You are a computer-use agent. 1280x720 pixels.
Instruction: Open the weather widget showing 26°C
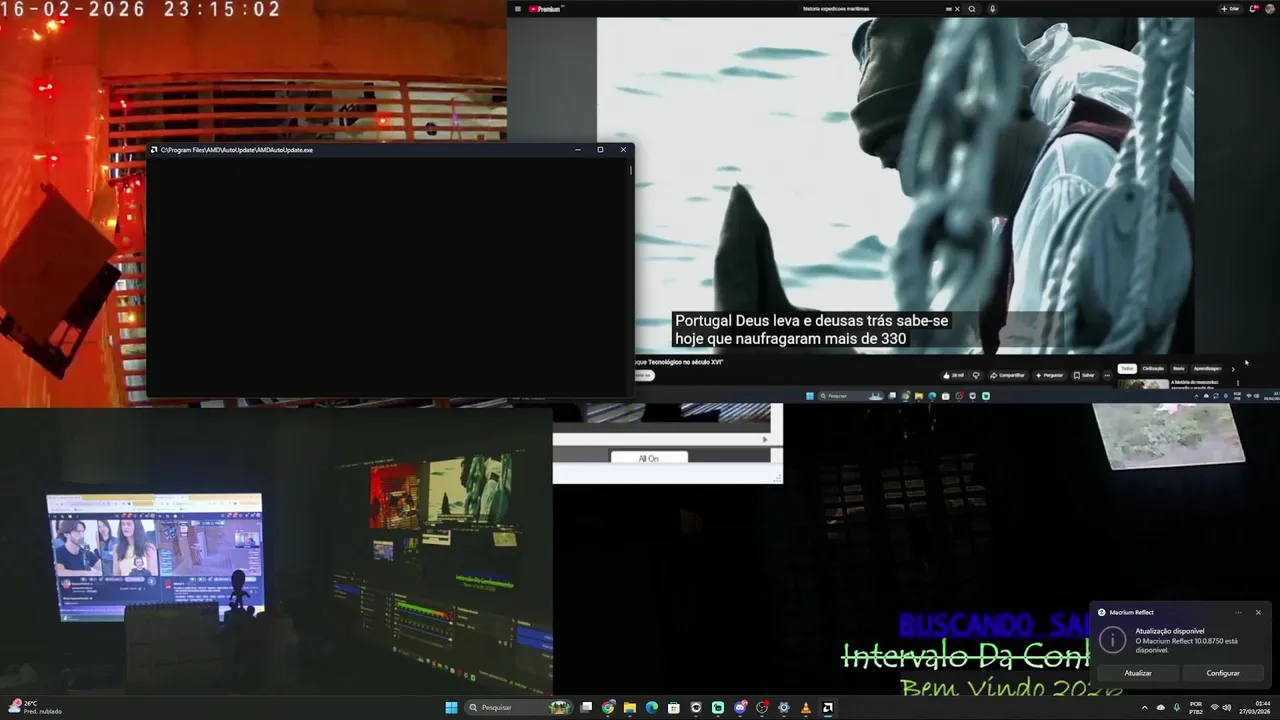[36, 707]
